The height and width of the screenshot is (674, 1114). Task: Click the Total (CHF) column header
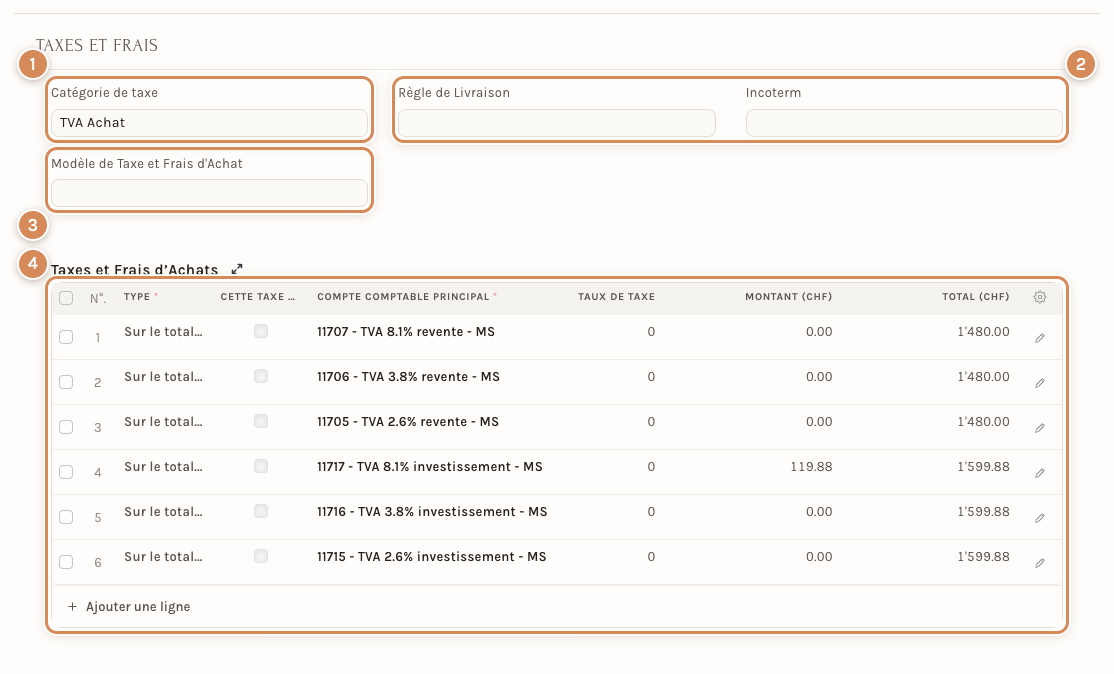click(x=975, y=297)
